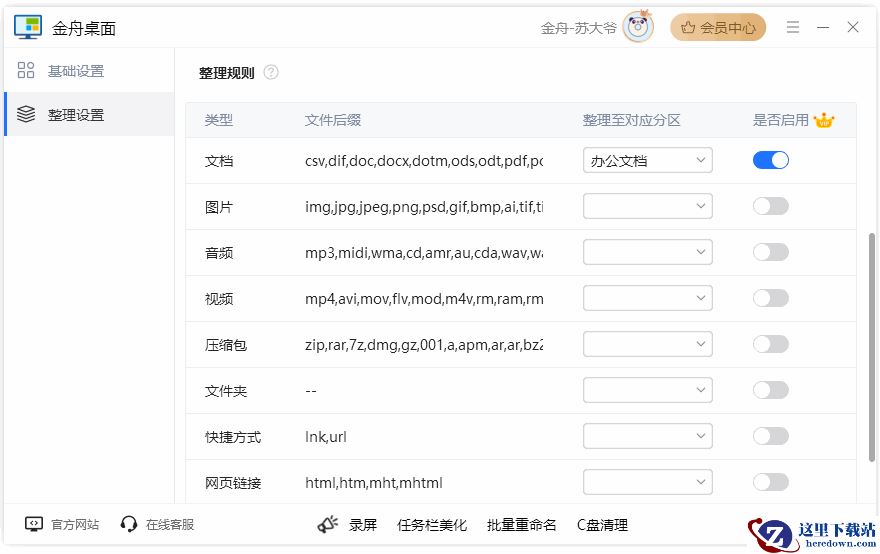Viewport: 880px width, 554px height.
Task: Enable the 压缩包 rule toggle
Action: coord(771,344)
